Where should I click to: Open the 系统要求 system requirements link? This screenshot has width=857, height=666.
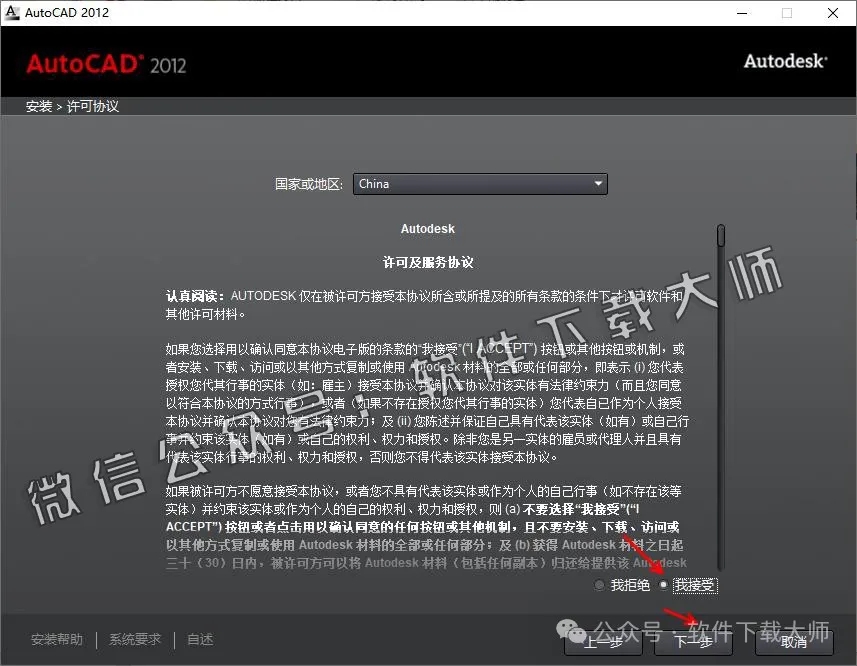point(135,639)
